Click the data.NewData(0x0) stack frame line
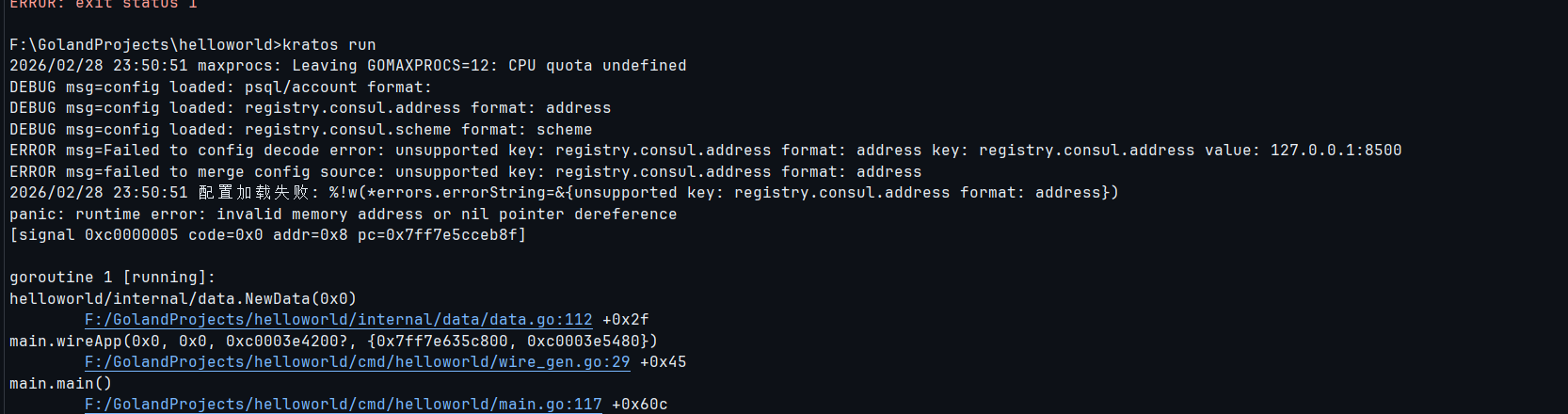 click(x=184, y=299)
